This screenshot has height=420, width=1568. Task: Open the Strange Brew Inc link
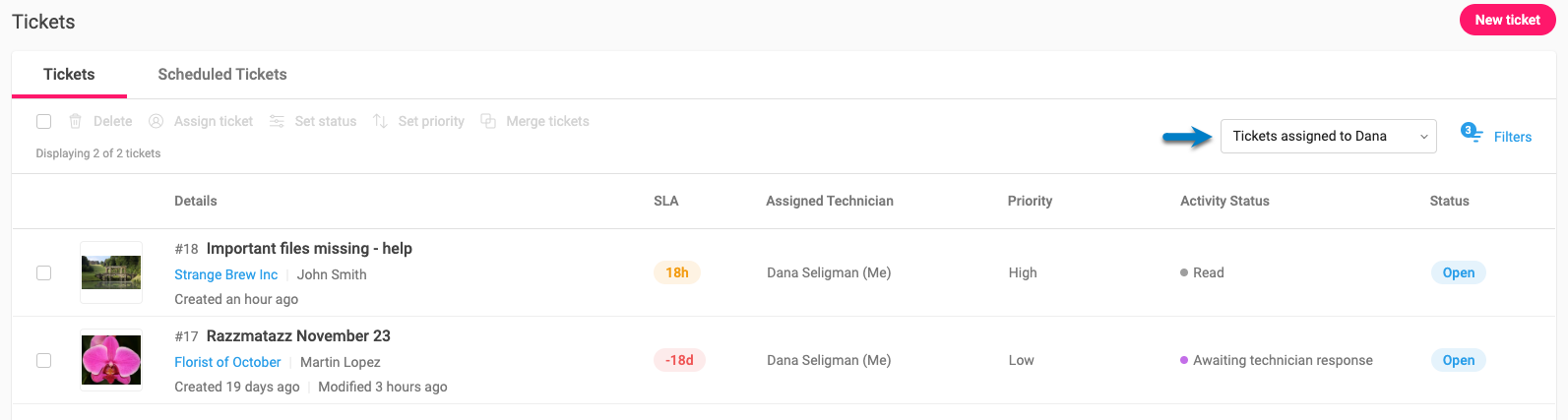point(226,274)
